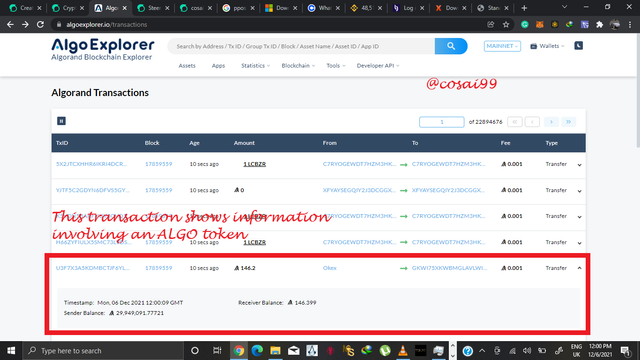Image resolution: width=640 pixels, height=360 pixels.
Task: Reload the page in Chrome
Action: [x=40, y=24]
